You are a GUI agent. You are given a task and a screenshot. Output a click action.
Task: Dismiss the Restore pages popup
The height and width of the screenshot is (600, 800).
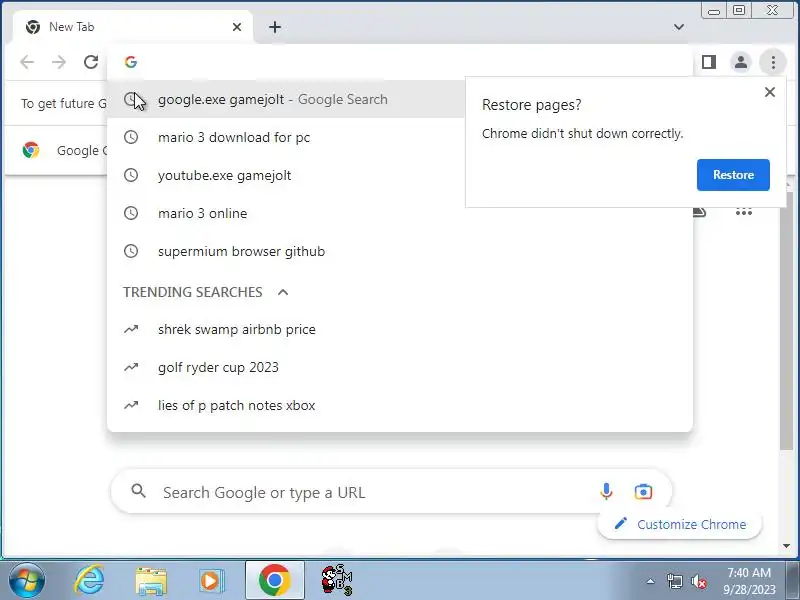pyautogui.click(x=770, y=92)
